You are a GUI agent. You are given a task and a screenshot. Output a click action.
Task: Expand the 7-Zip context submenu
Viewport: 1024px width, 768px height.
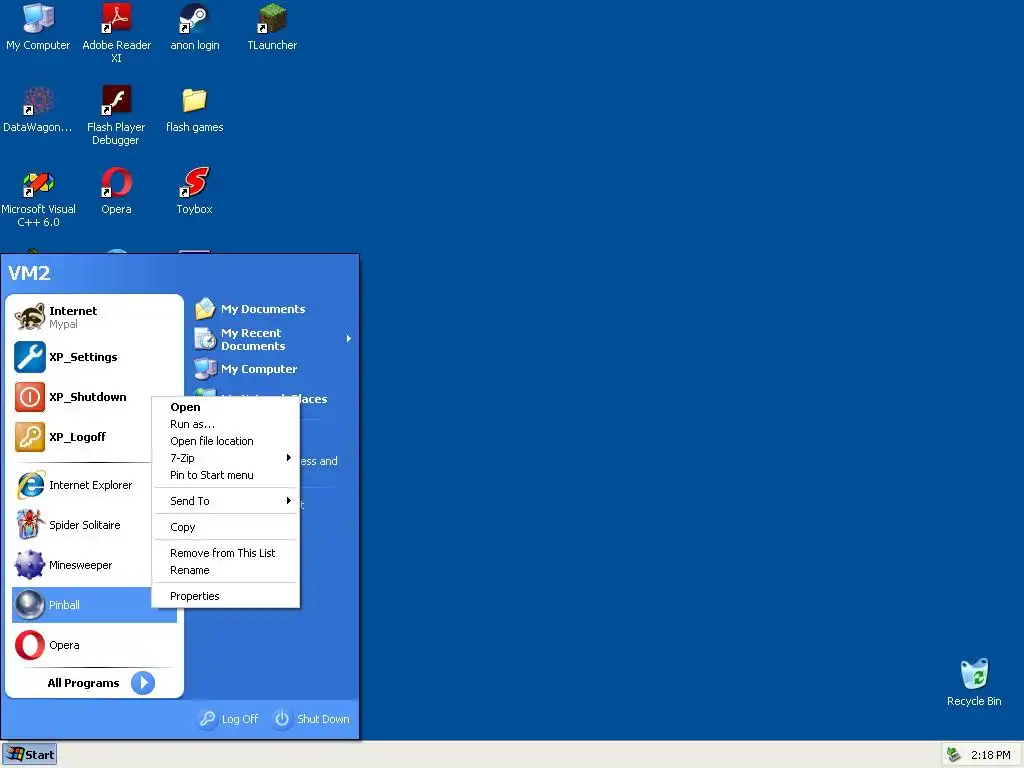click(x=226, y=458)
